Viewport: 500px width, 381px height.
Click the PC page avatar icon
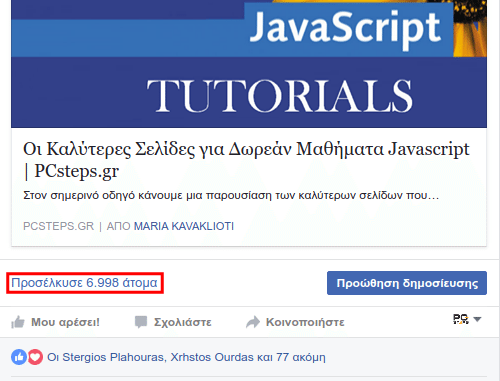461,319
